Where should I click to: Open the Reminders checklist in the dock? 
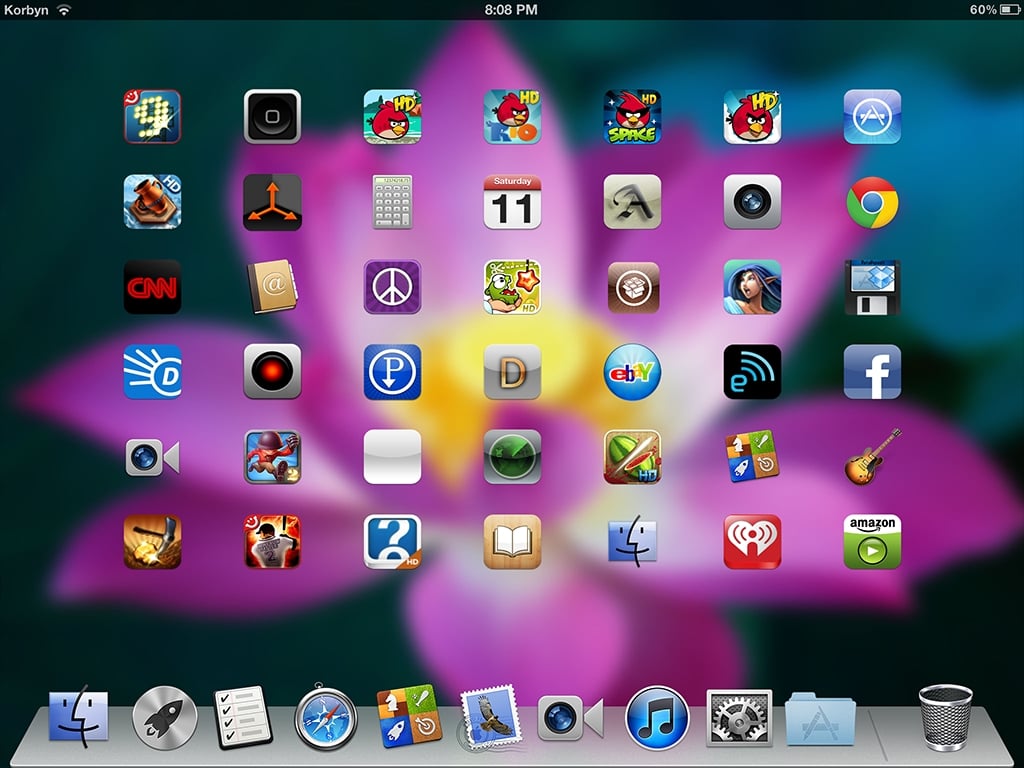243,717
